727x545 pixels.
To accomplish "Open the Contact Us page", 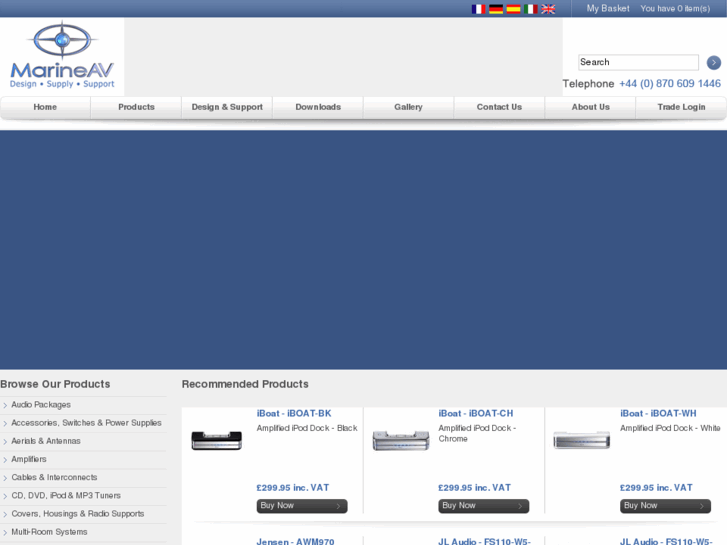I will click(x=499, y=107).
